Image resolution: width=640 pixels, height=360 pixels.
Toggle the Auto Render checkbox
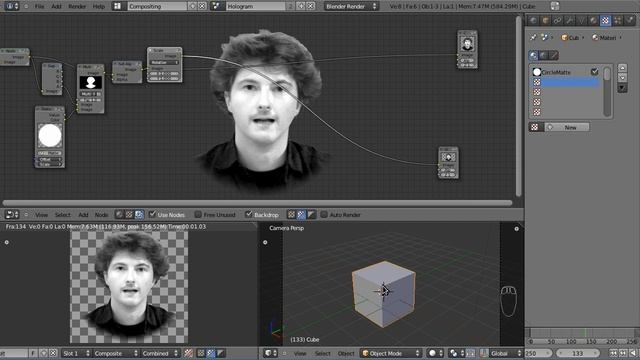coord(324,214)
